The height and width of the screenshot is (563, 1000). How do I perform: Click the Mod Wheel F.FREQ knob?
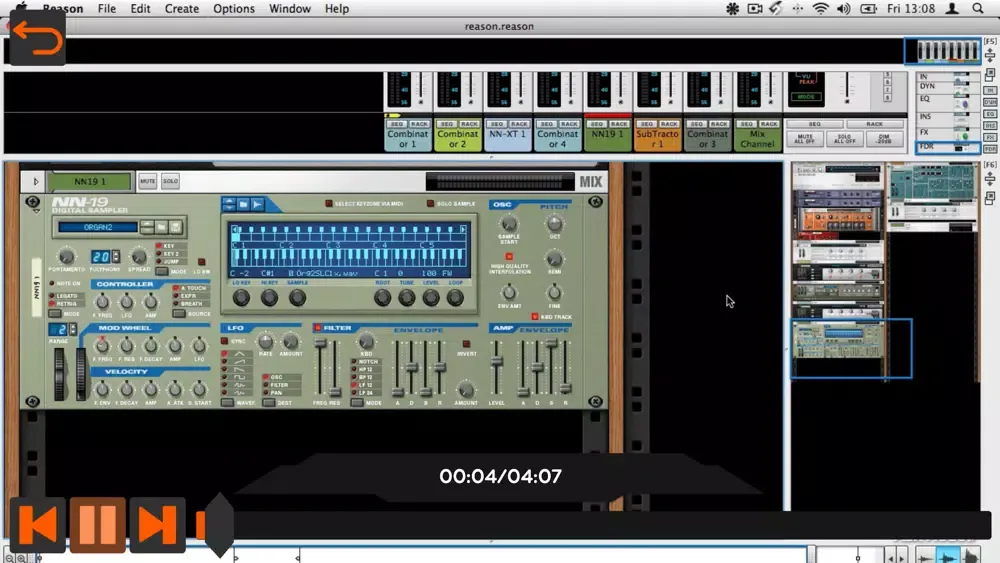point(102,346)
